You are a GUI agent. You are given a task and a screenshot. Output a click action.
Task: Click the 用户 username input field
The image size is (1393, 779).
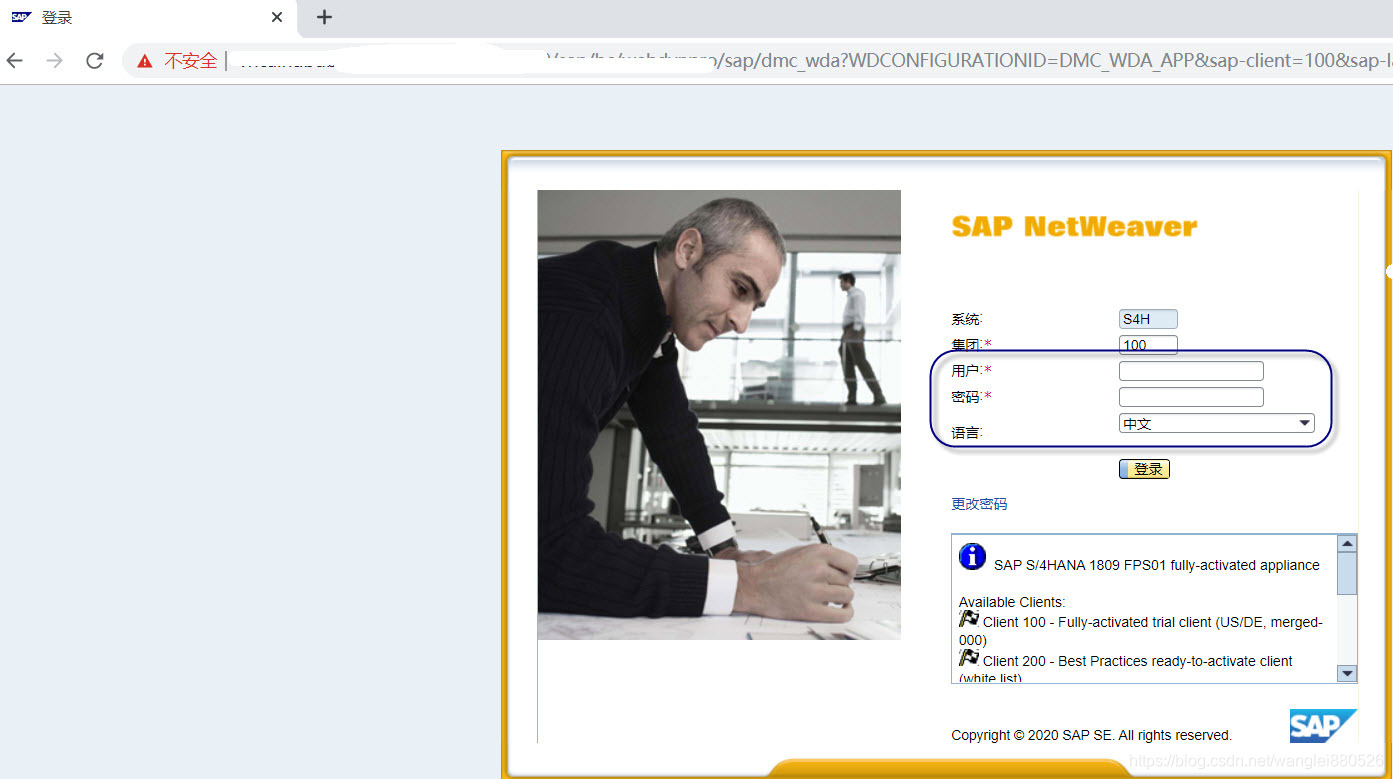coord(1191,371)
